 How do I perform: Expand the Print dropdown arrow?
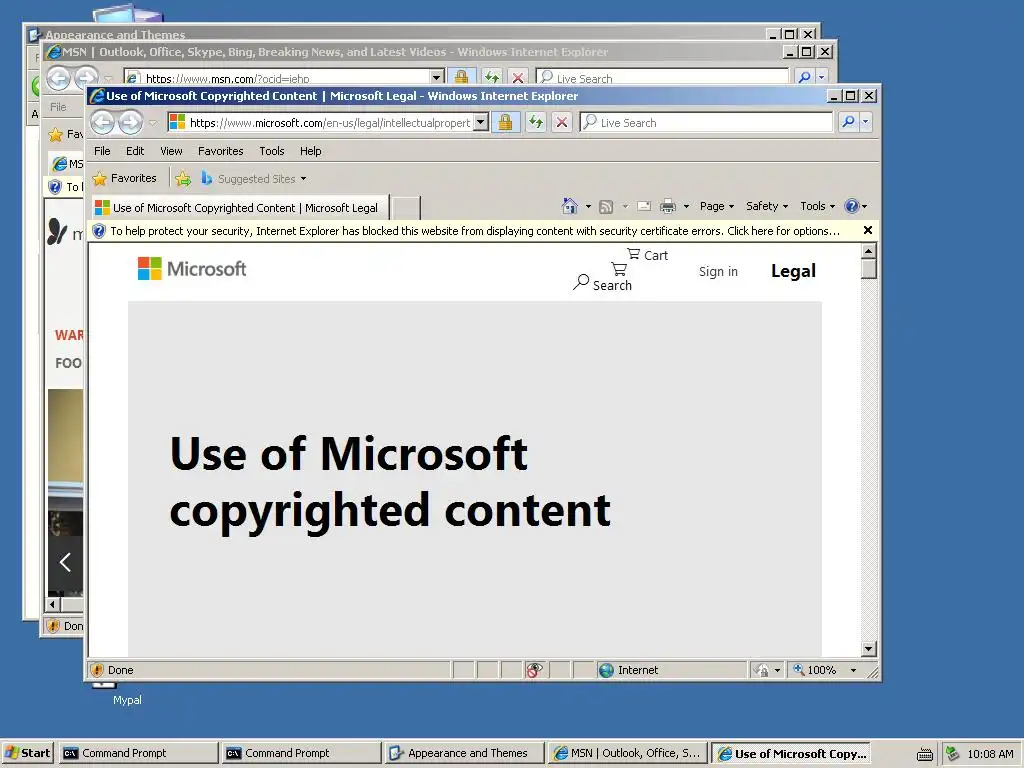(x=686, y=206)
